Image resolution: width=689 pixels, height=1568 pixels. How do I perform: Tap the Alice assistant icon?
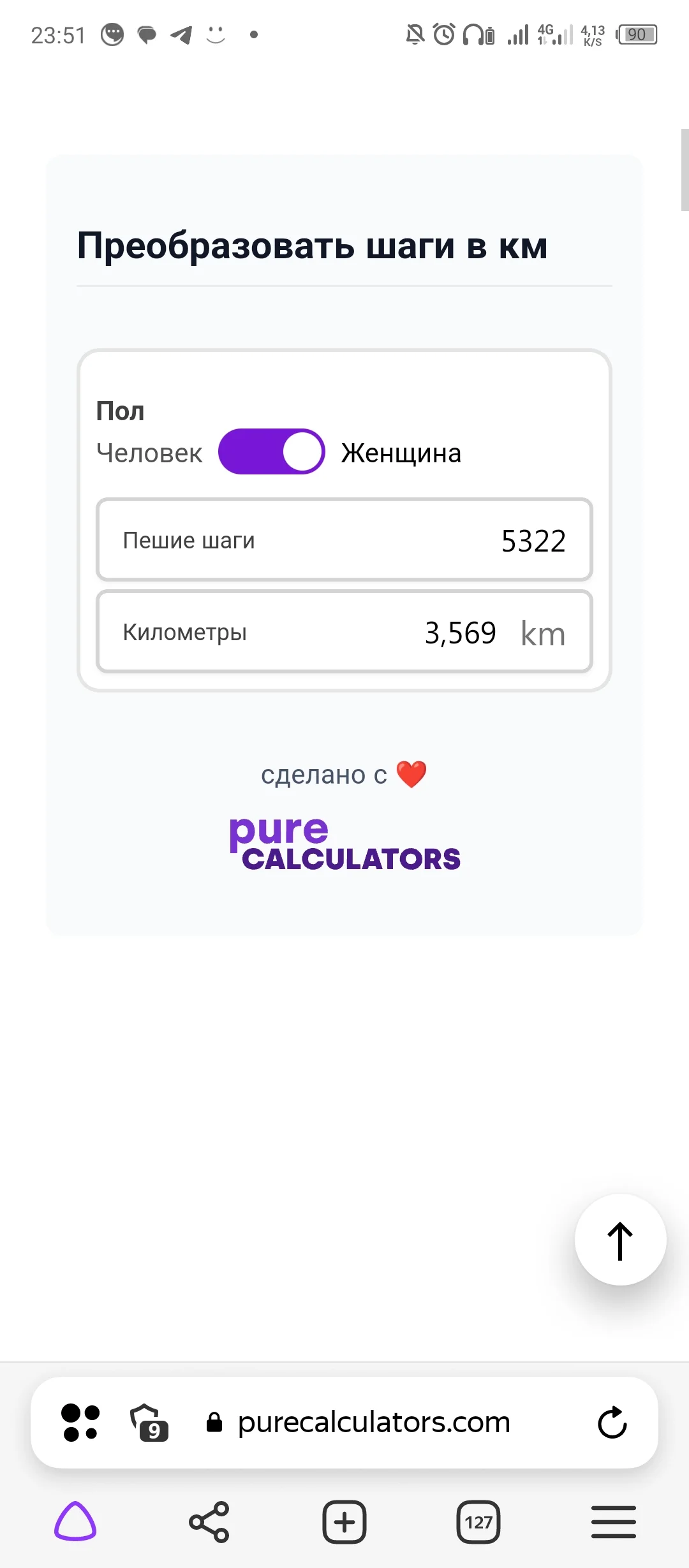click(x=75, y=1521)
